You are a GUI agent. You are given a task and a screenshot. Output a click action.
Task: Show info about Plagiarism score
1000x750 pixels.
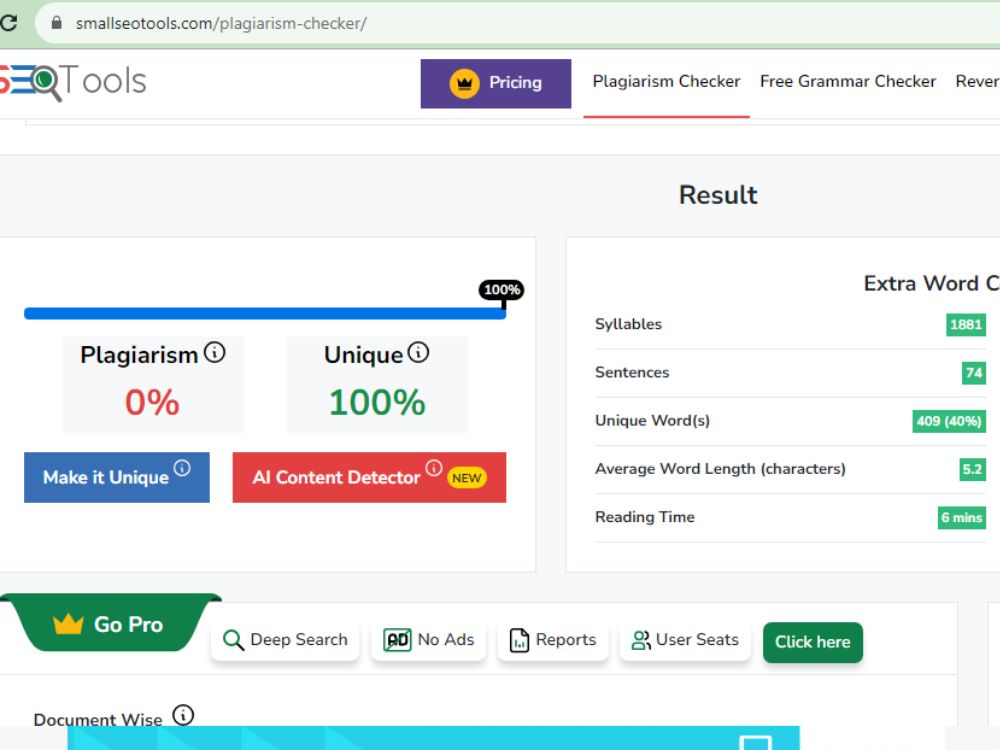[215, 352]
